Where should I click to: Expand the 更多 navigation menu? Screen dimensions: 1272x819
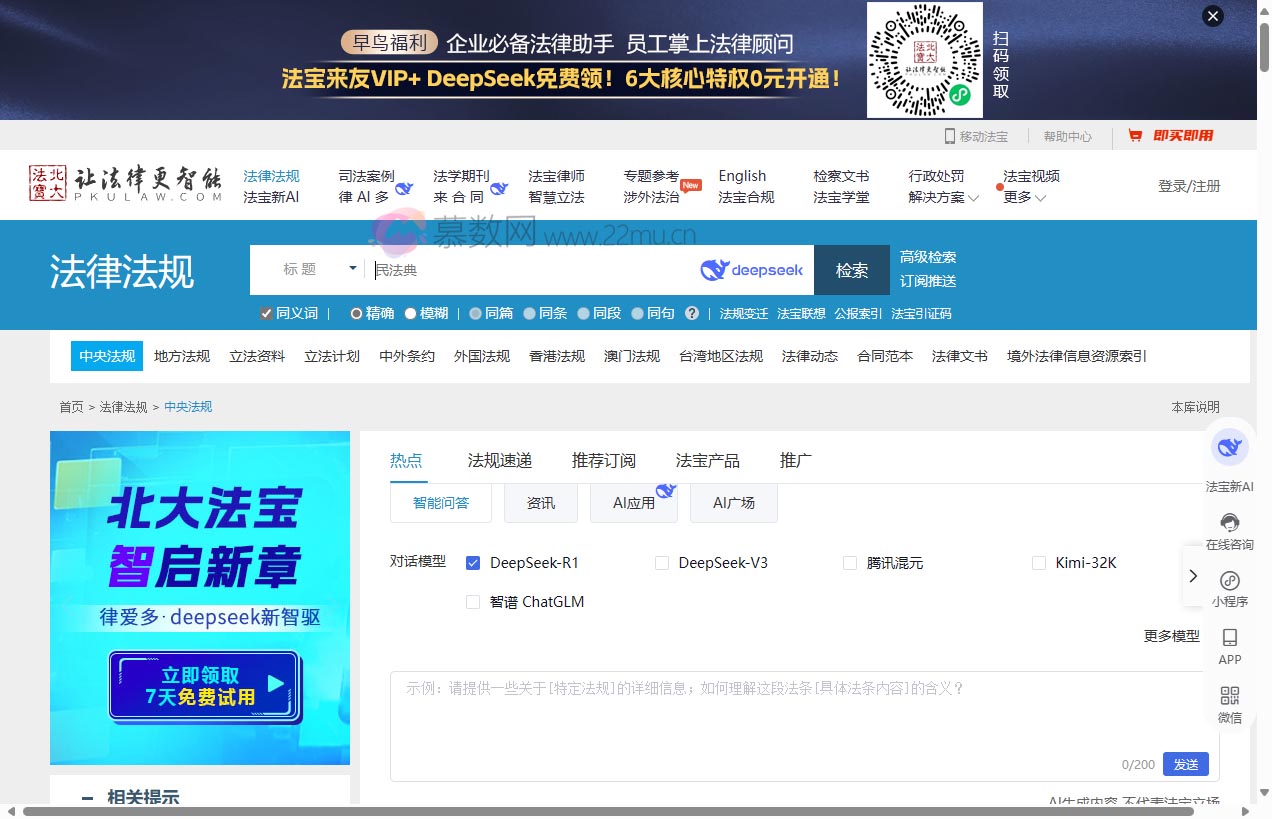coord(1022,197)
